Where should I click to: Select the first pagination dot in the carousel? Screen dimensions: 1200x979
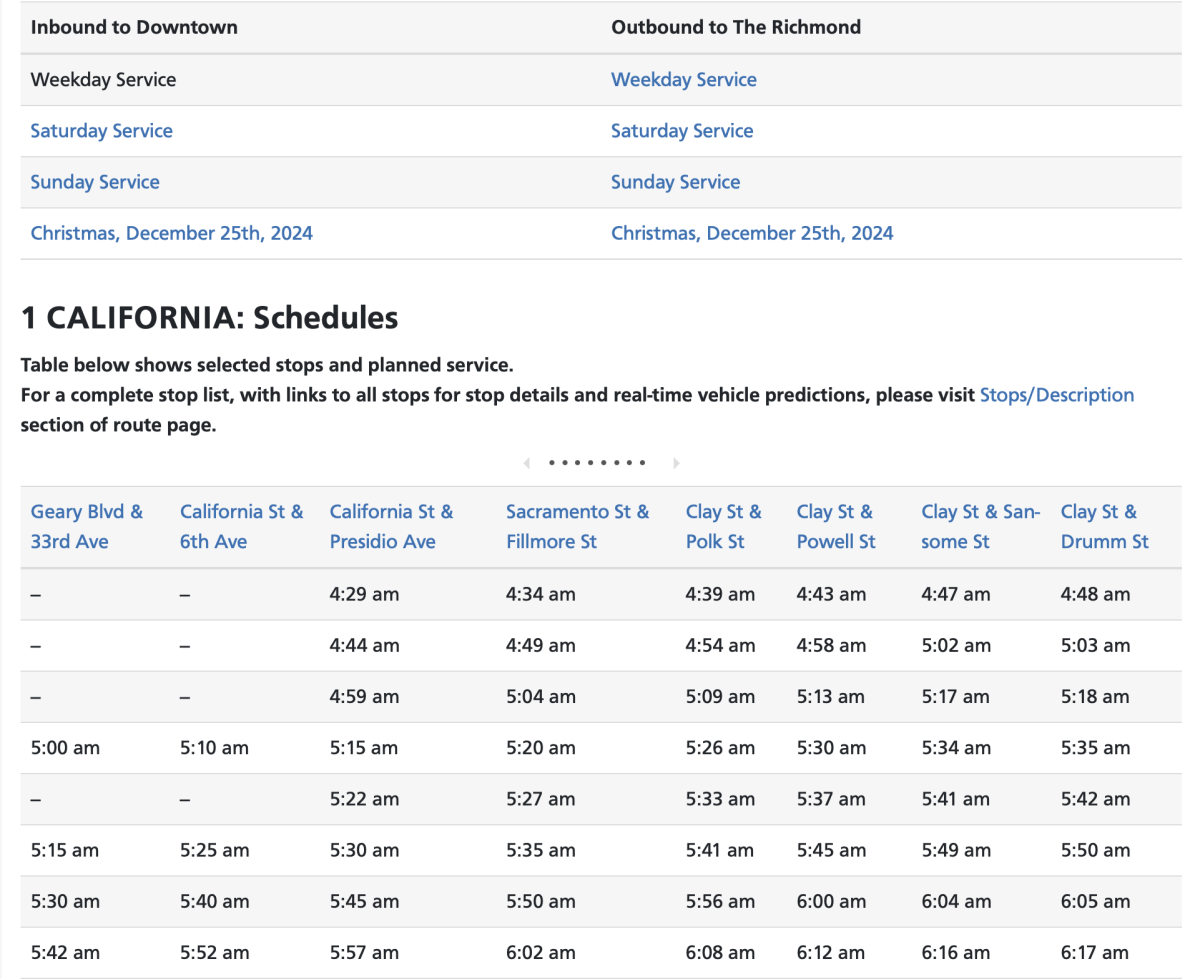point(551,462)
